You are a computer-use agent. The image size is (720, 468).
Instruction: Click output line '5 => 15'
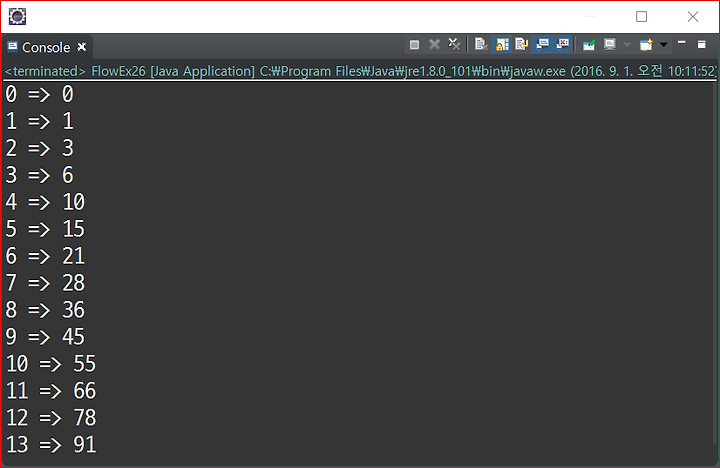tap(45, 229)
